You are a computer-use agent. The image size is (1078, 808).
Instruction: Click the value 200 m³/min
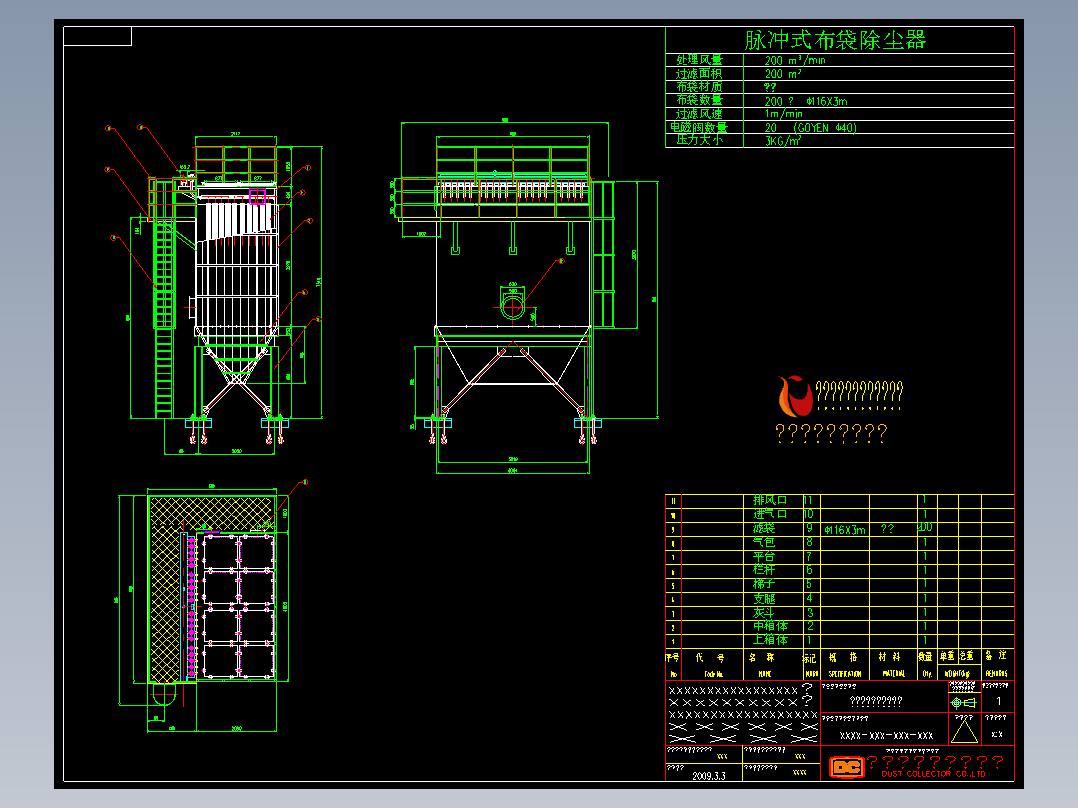[x=795, y=61]
